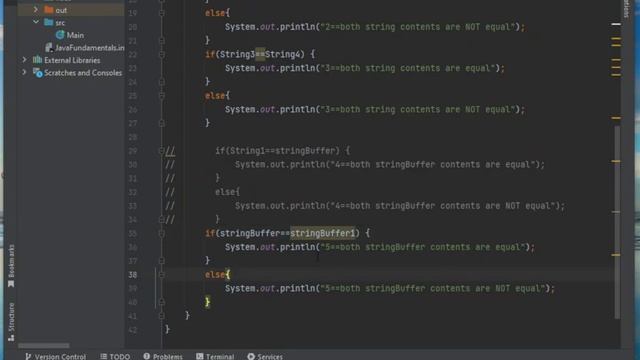Image resolution: width=640 pixels, height=360 pixels.
Task: Select 'External Libraries' label
Action: coord(72,60)
